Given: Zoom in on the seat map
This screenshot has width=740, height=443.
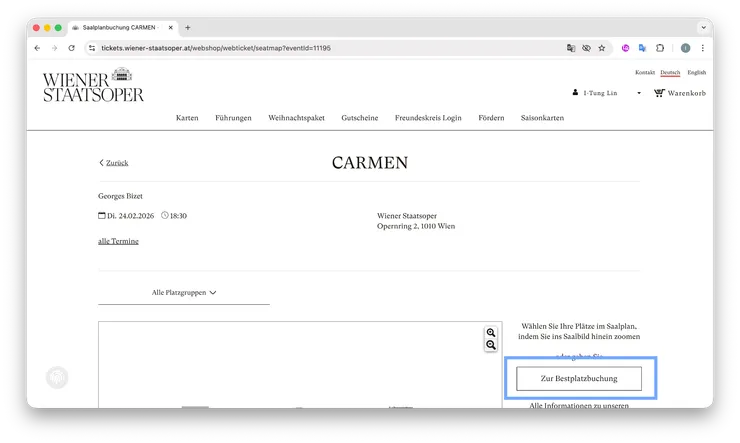Looking at the screenshot, I should click(491, 333).
